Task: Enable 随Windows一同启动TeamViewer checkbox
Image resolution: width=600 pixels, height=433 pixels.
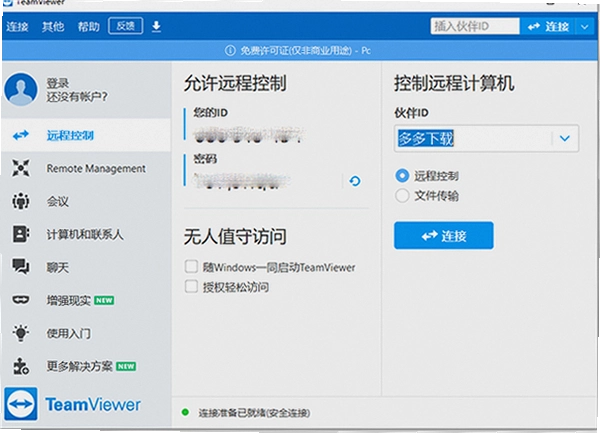Action: [191, 267]
